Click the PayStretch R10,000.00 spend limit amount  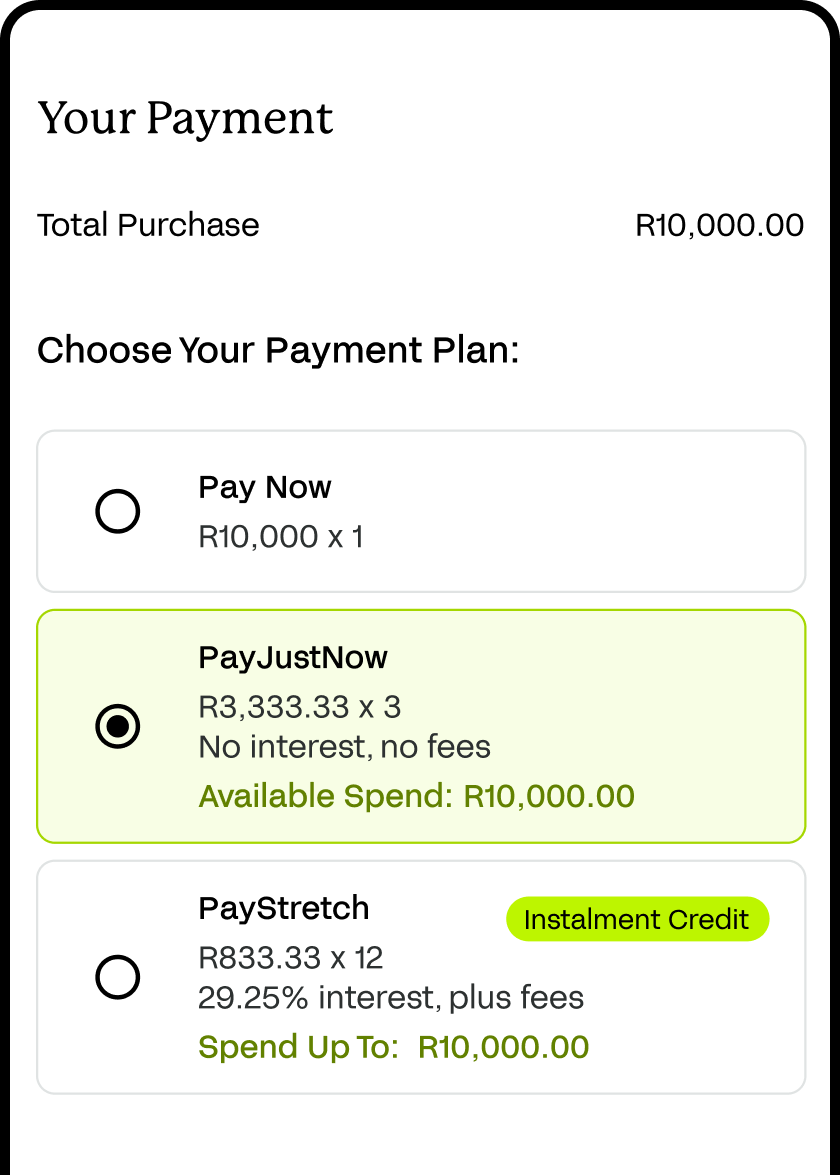click(503, 1047)
